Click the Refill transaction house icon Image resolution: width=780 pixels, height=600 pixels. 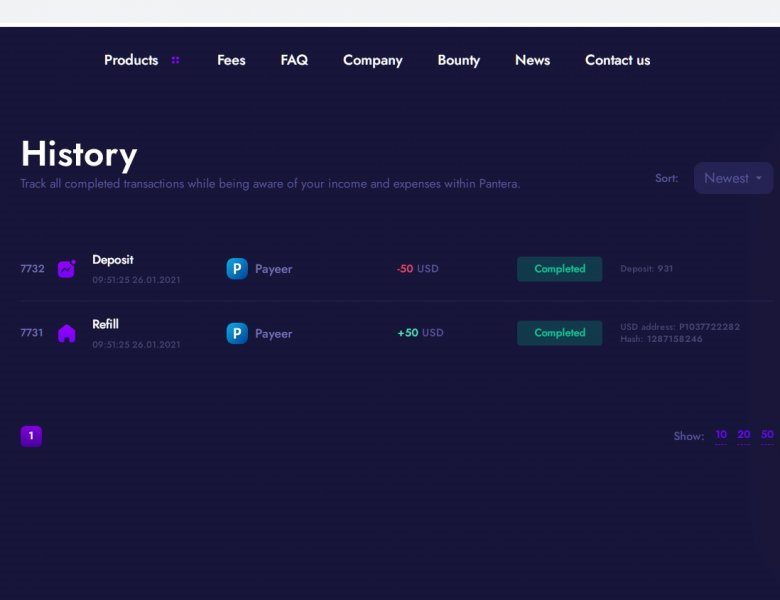(67, 333)
